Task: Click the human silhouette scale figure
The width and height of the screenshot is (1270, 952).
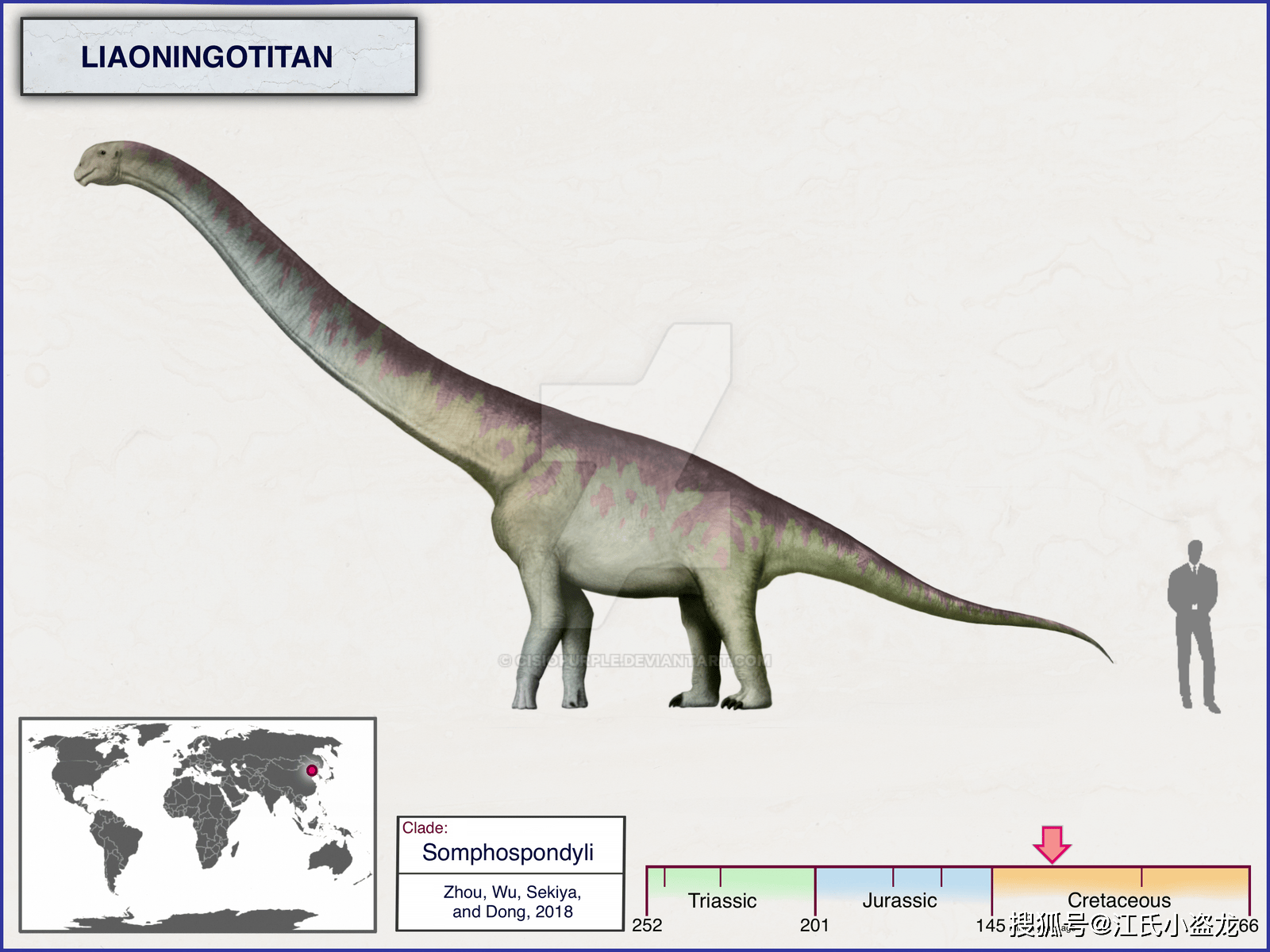Action: pyautogui.click(x=1194, y=627)
